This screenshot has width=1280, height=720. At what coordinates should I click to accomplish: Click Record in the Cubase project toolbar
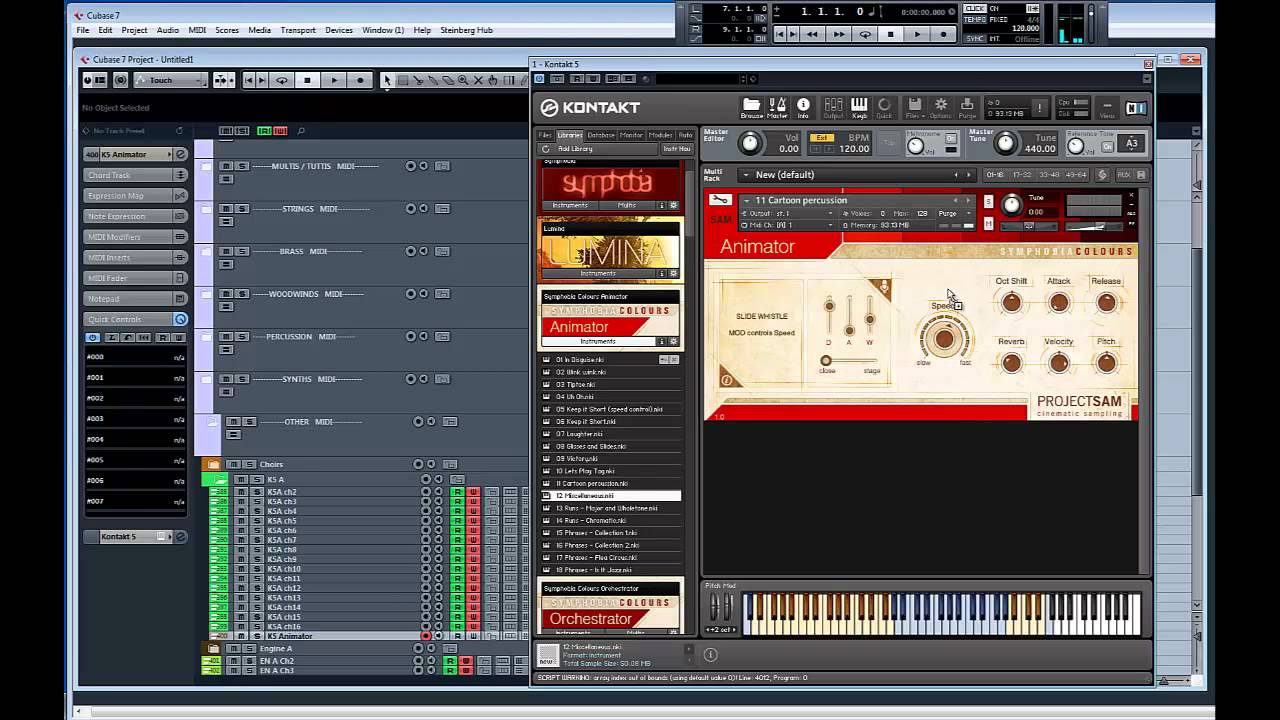coord(360,80)
